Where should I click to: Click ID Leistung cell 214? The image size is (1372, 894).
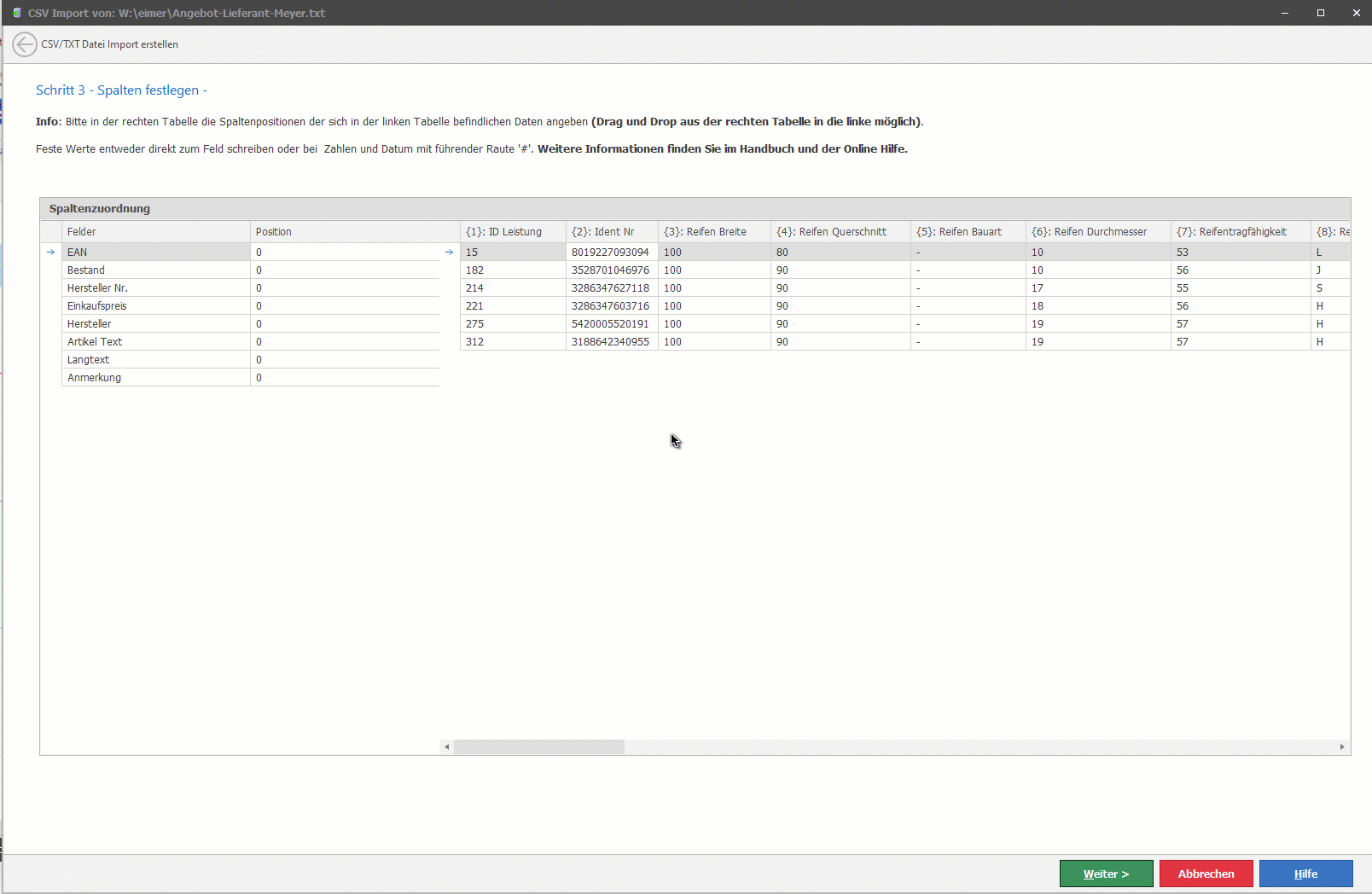coord(513,288)
